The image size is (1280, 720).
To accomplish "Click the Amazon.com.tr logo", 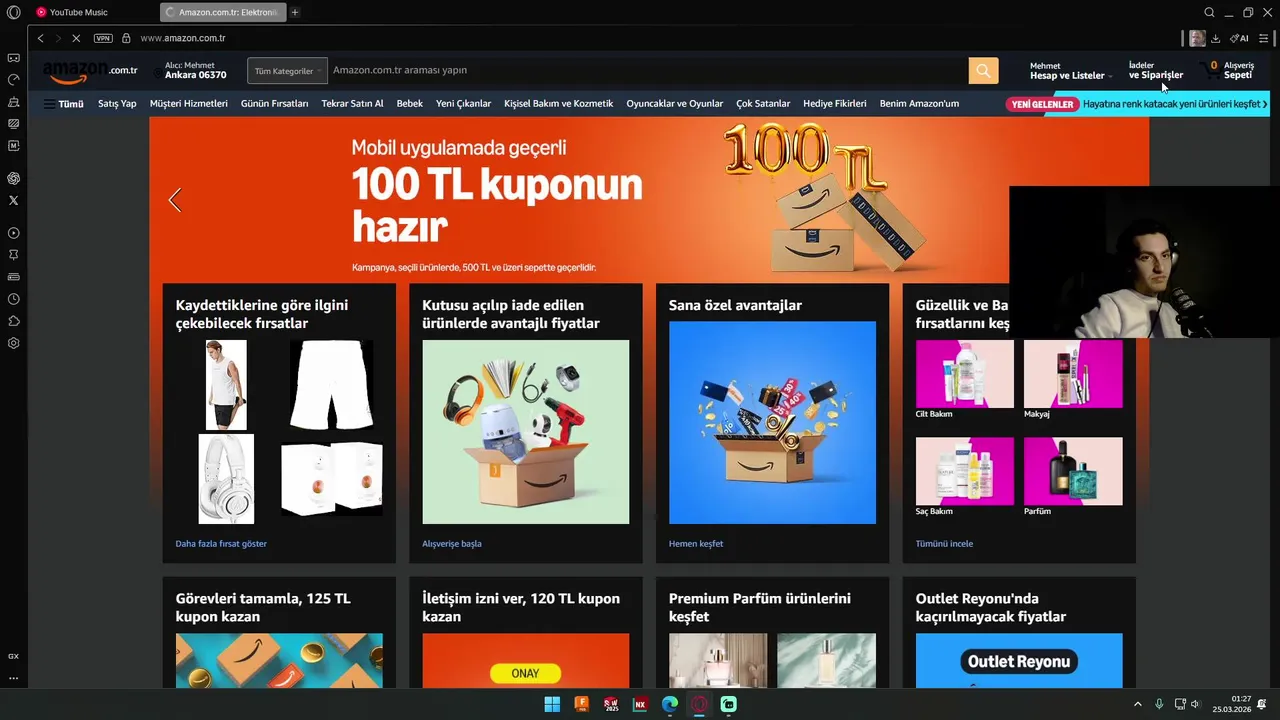I will coord(90,71).
